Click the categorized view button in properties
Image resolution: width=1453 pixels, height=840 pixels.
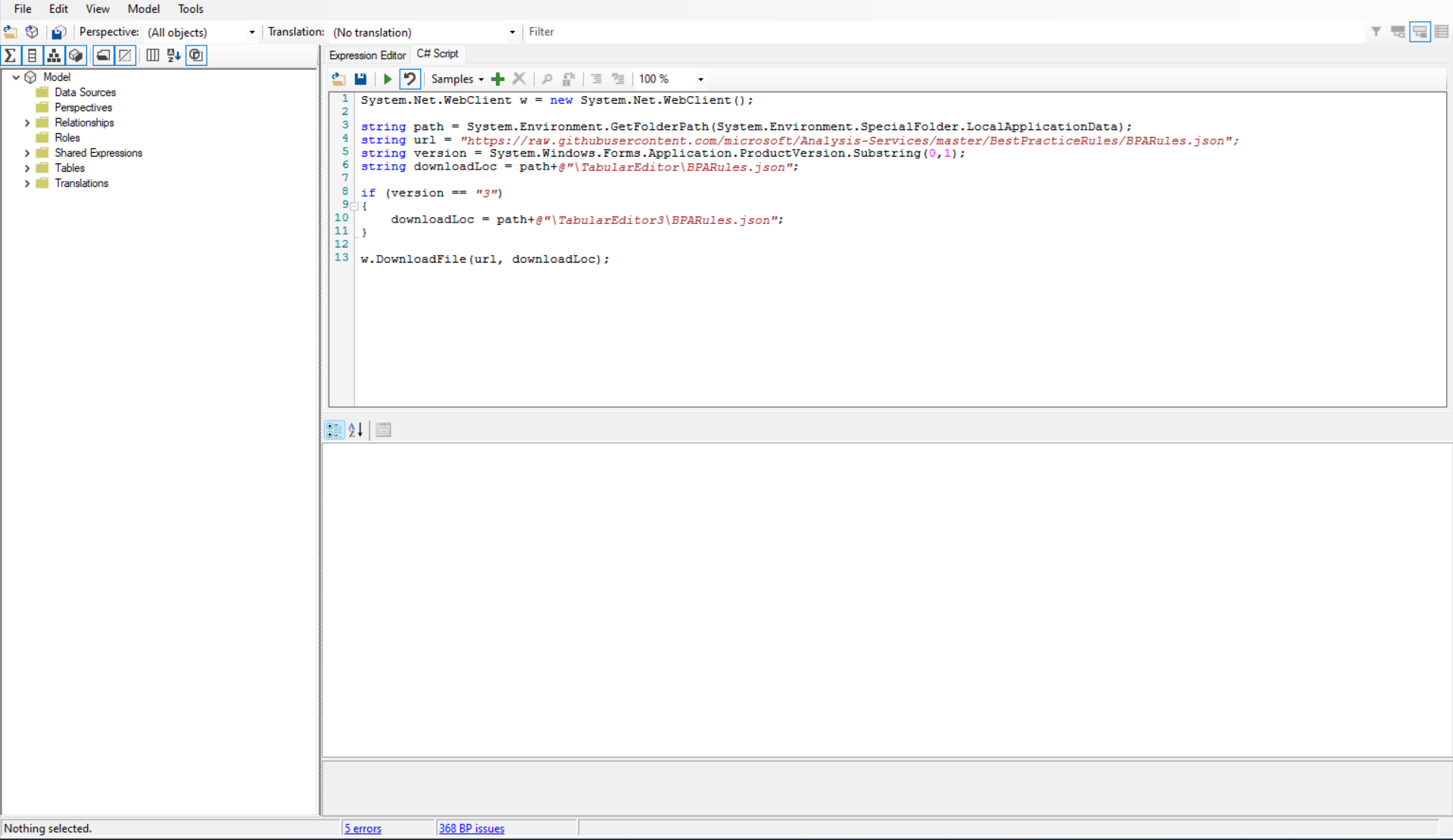334,430
